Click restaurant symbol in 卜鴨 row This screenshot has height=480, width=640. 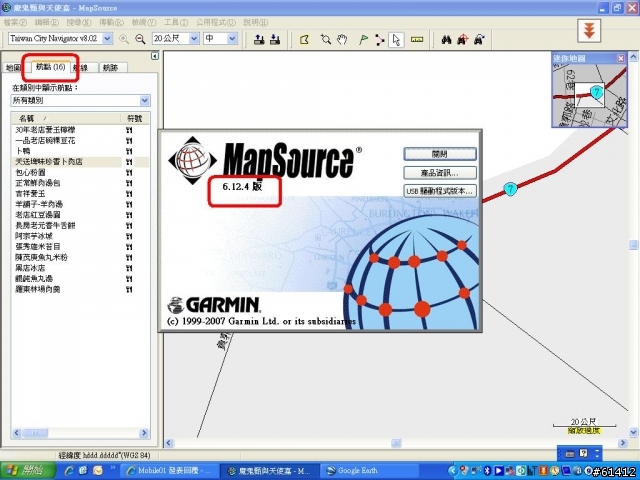click(x=129, y=151)
